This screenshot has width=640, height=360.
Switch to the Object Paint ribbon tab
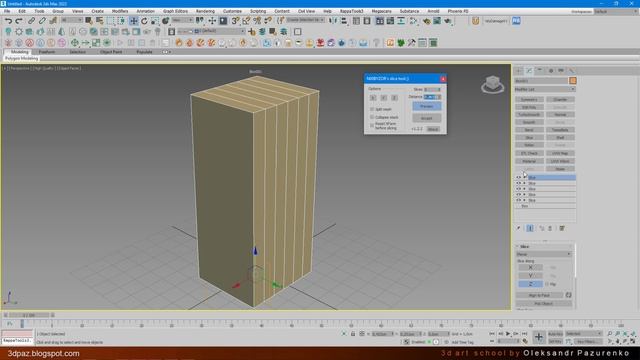(x=111, y=52)
